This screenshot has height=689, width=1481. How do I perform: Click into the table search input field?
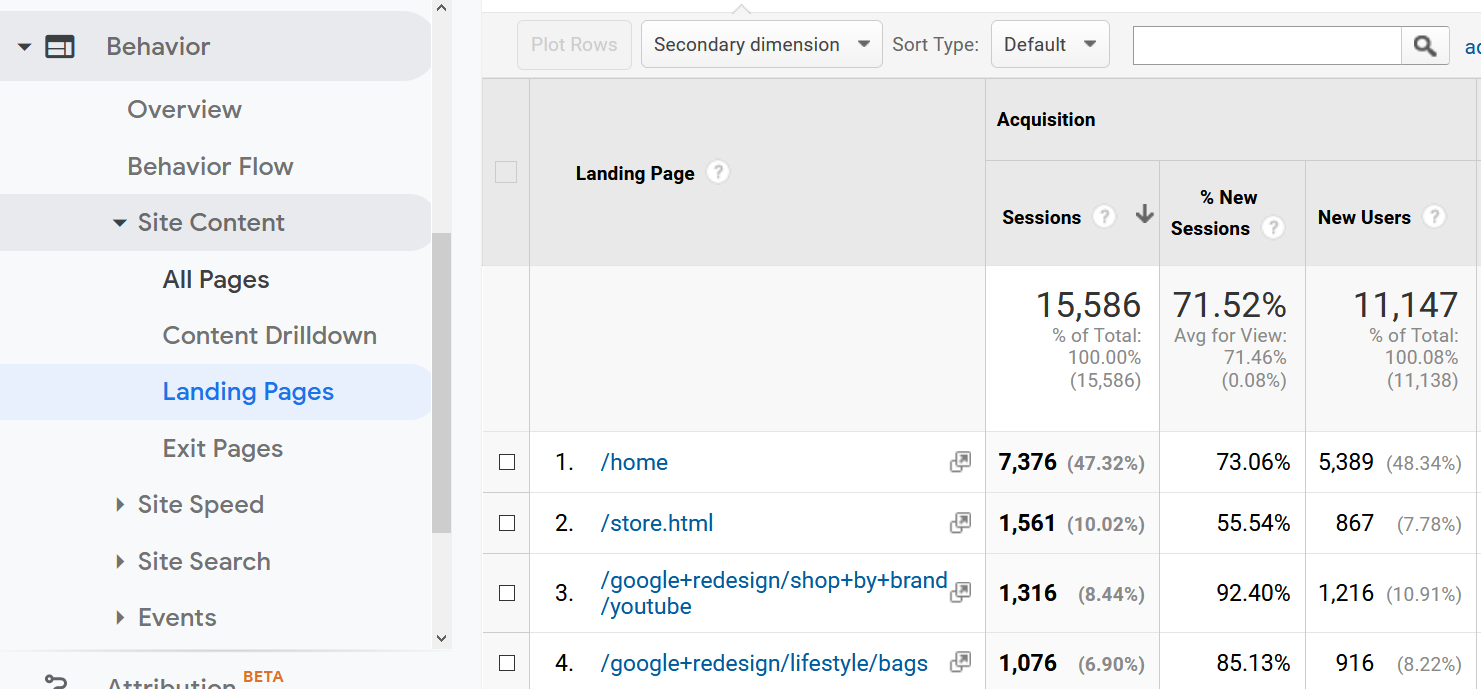click(x=1267, y=45)
